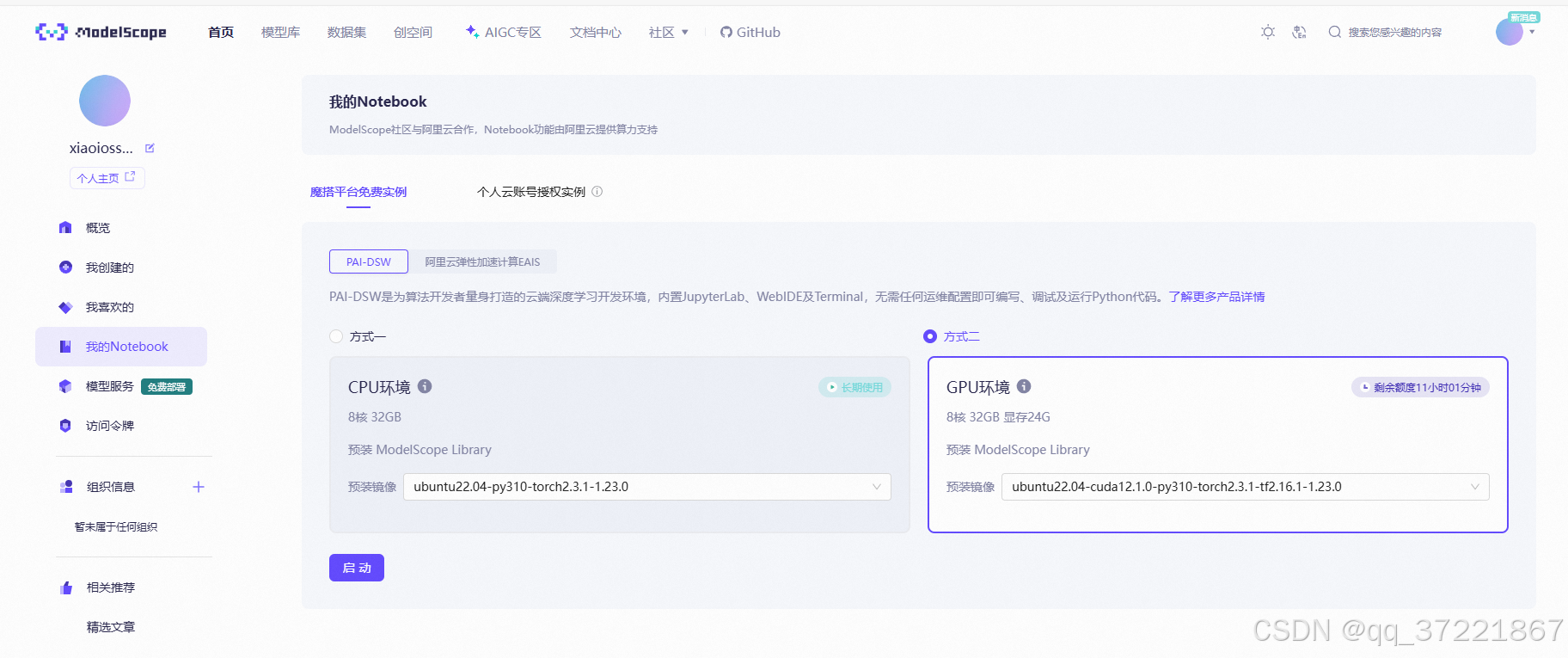
Task: Click the 启动 button
Action: tap(357, 568)
